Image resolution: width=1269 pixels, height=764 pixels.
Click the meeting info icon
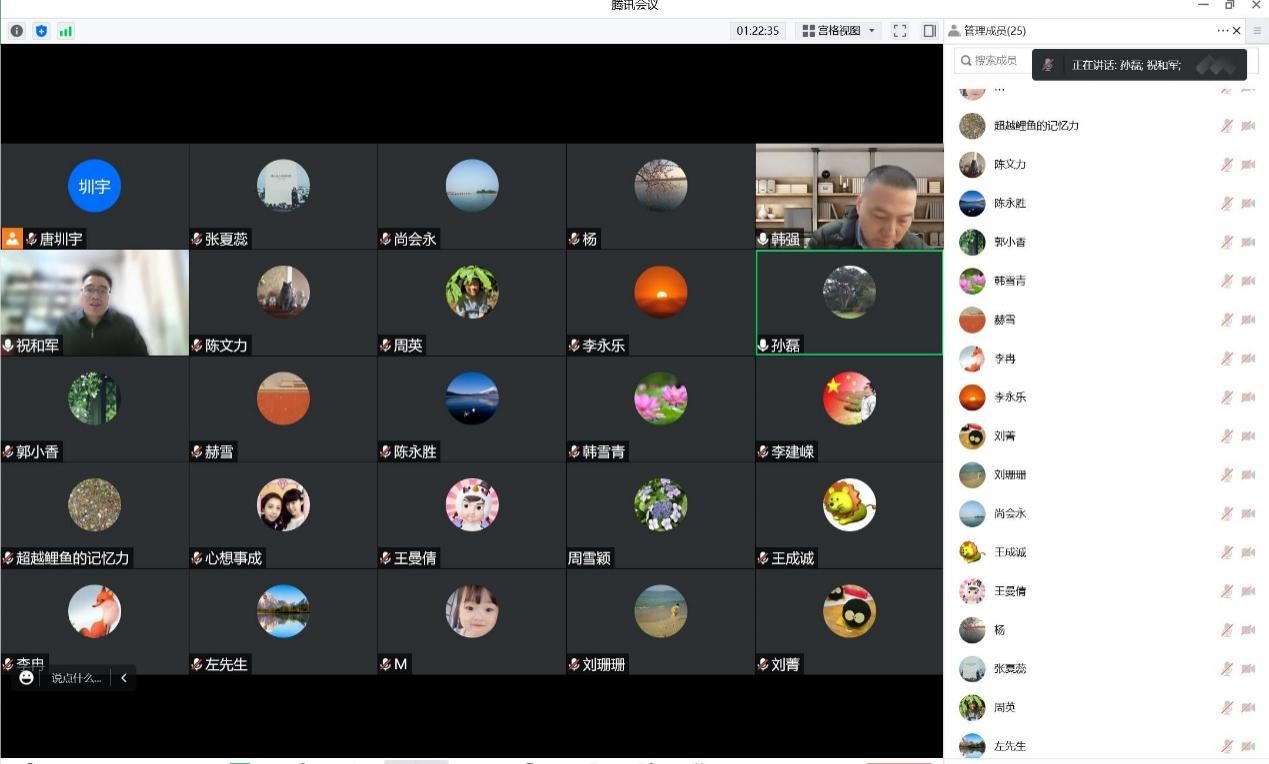click(x=17, y=31)
